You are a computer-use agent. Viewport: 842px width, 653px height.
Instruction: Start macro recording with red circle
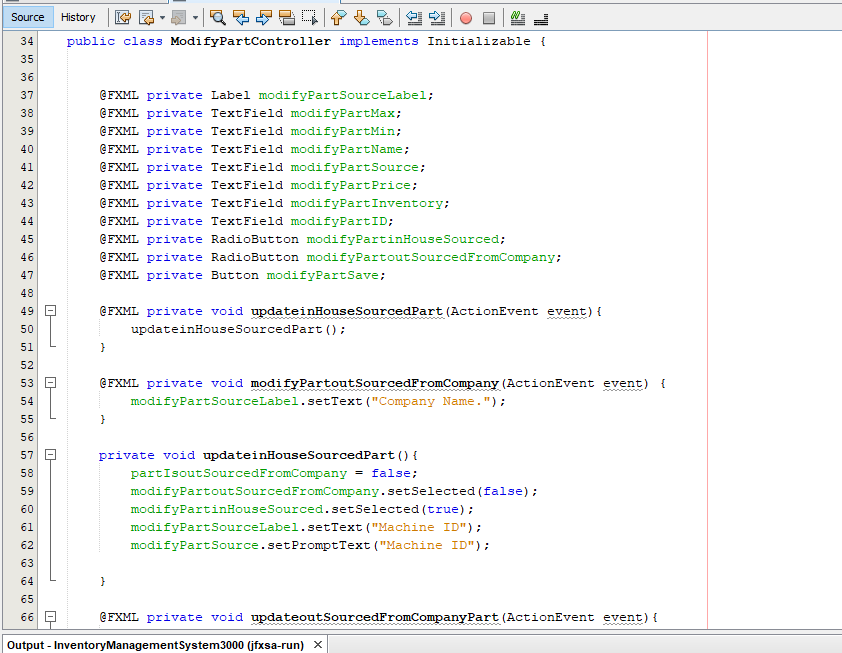coord(466,18)
